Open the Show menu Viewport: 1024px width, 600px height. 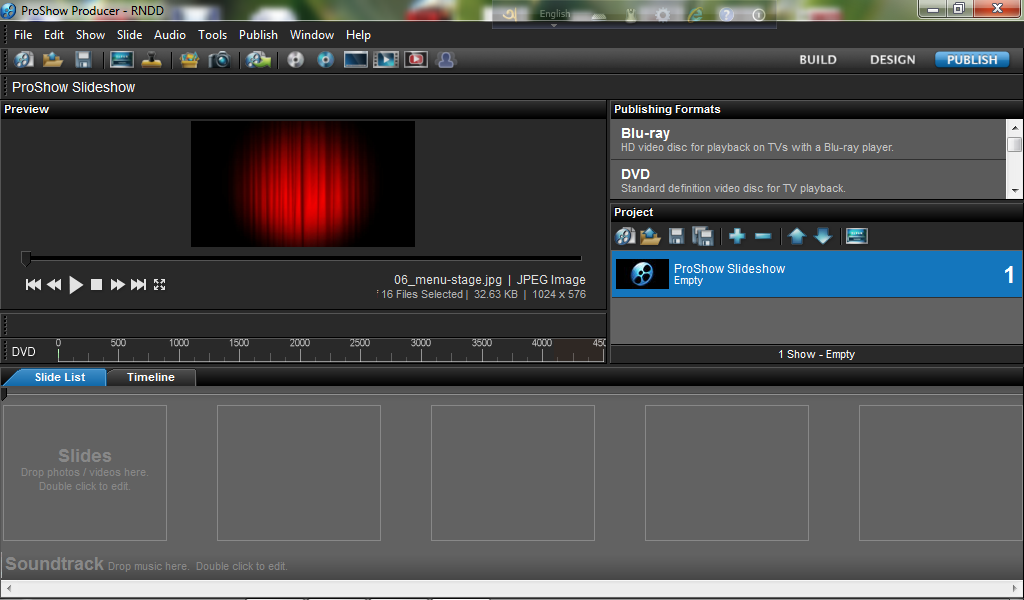click(90, 35)
